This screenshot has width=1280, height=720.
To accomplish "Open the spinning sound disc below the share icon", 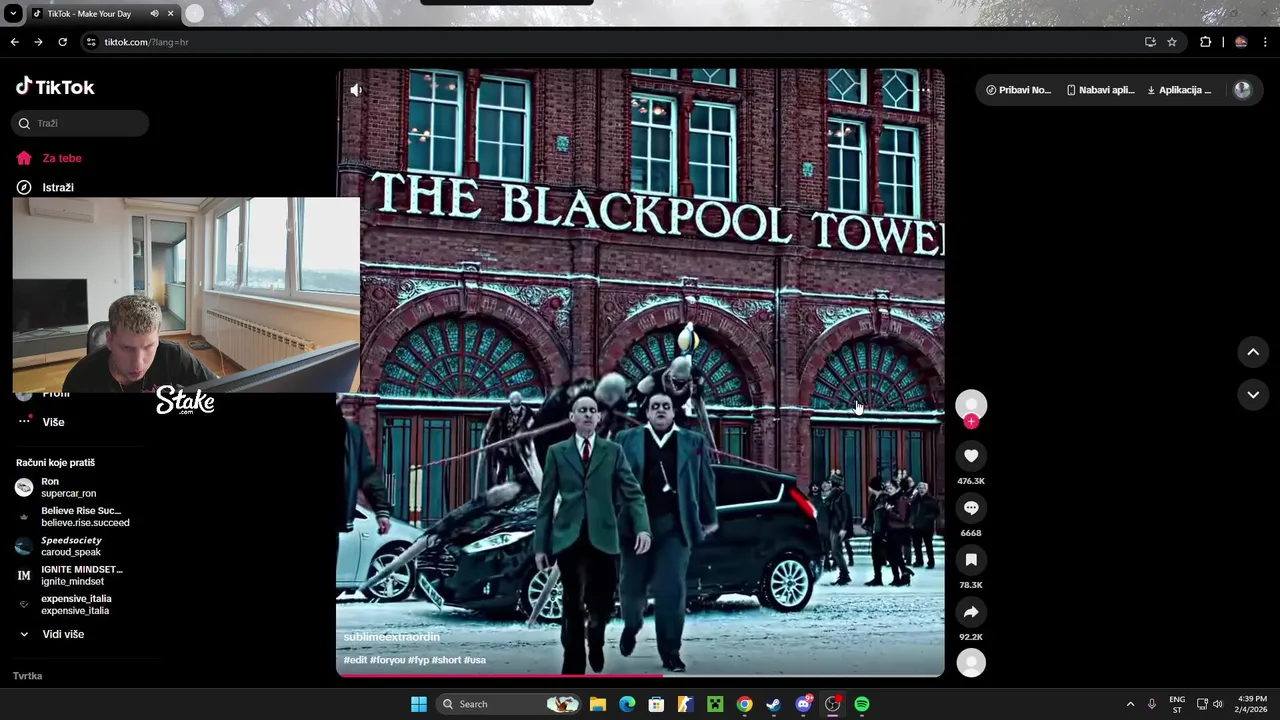I will (971, 663).
